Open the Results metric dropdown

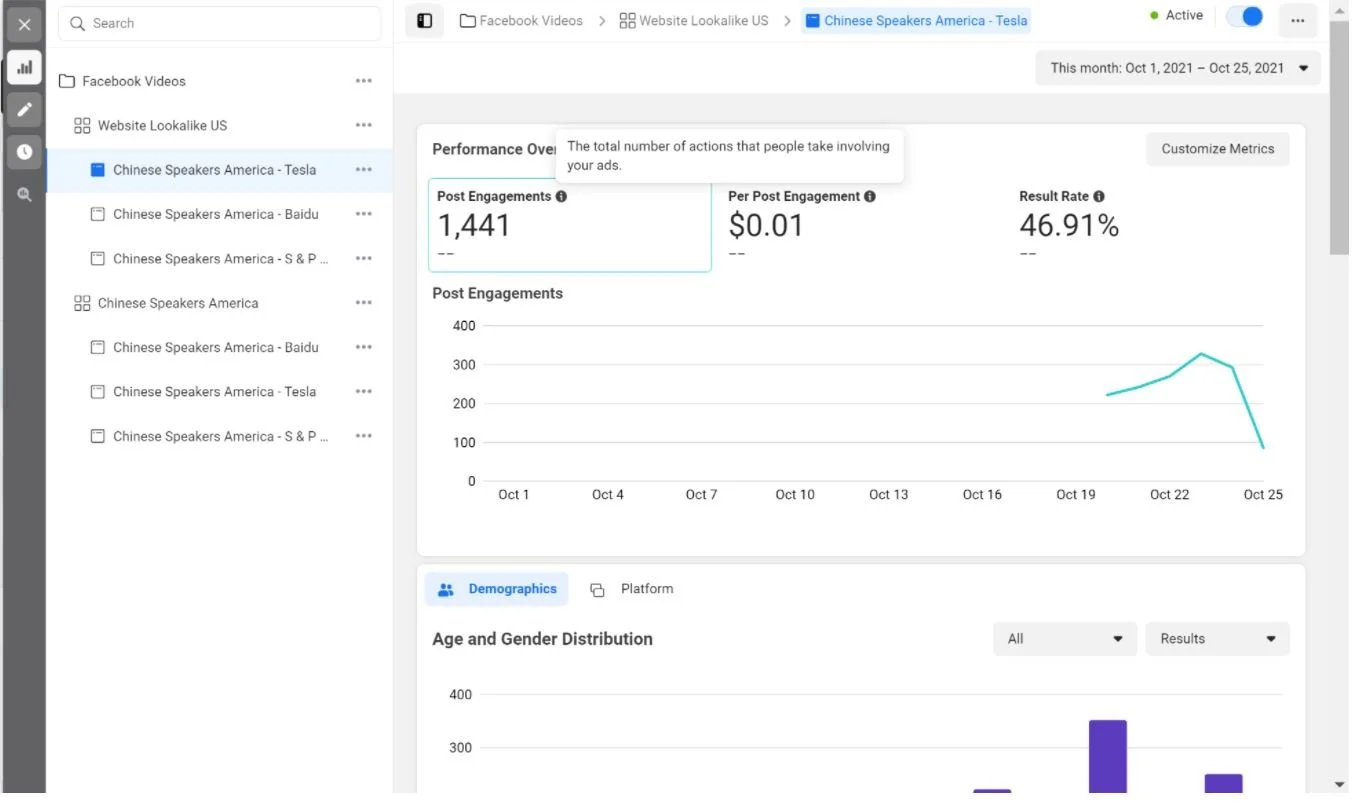(1217, 639)
